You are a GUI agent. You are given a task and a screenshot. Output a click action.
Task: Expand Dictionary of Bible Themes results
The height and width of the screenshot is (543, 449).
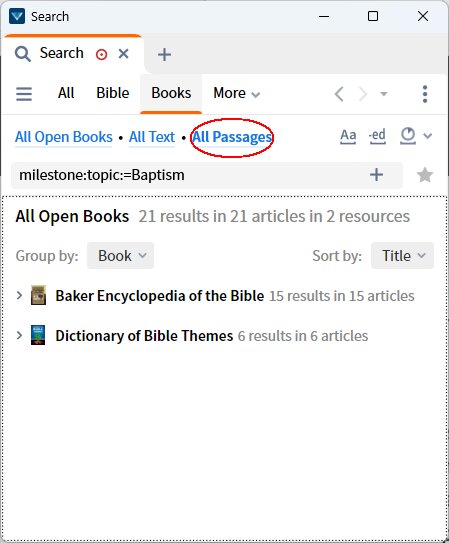[x=19, y=335]
